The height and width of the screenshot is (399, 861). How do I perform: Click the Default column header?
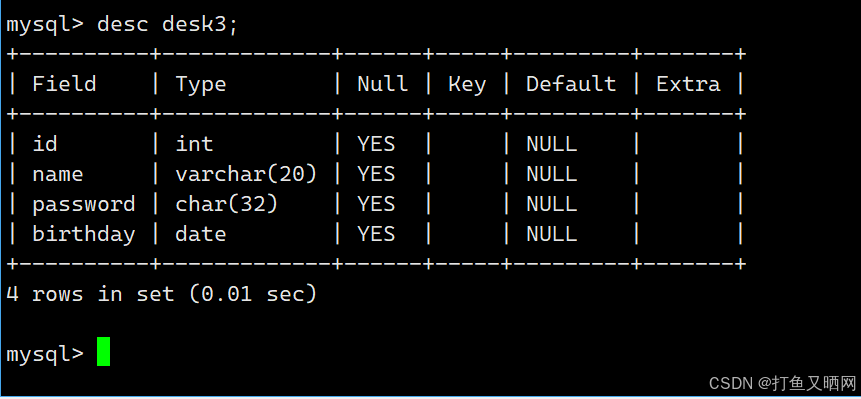[x=571, y=84]
